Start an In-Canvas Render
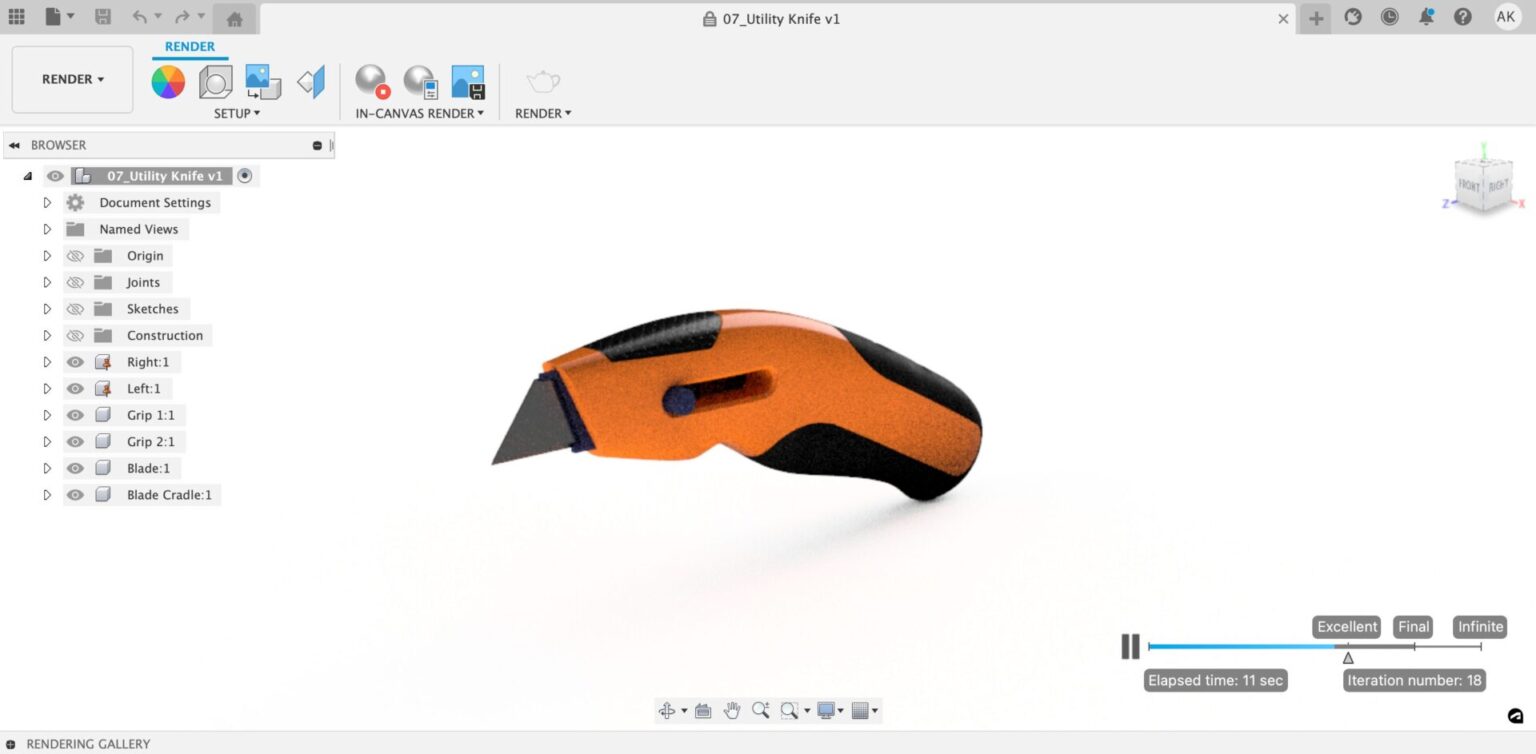This screenshot has height=754, width=1536. tap(370, 82)
